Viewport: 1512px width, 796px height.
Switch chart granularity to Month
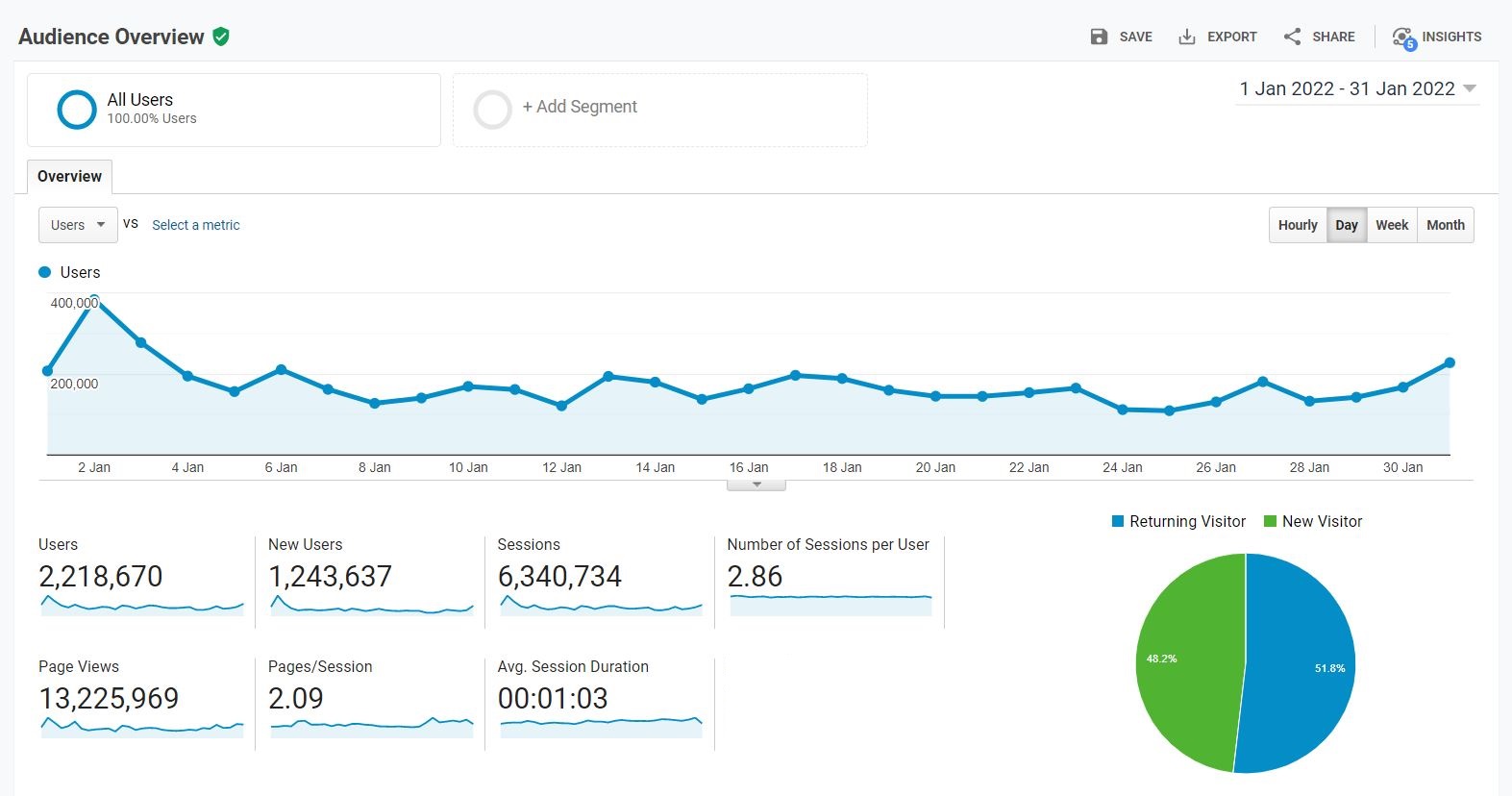[1445, 225]
